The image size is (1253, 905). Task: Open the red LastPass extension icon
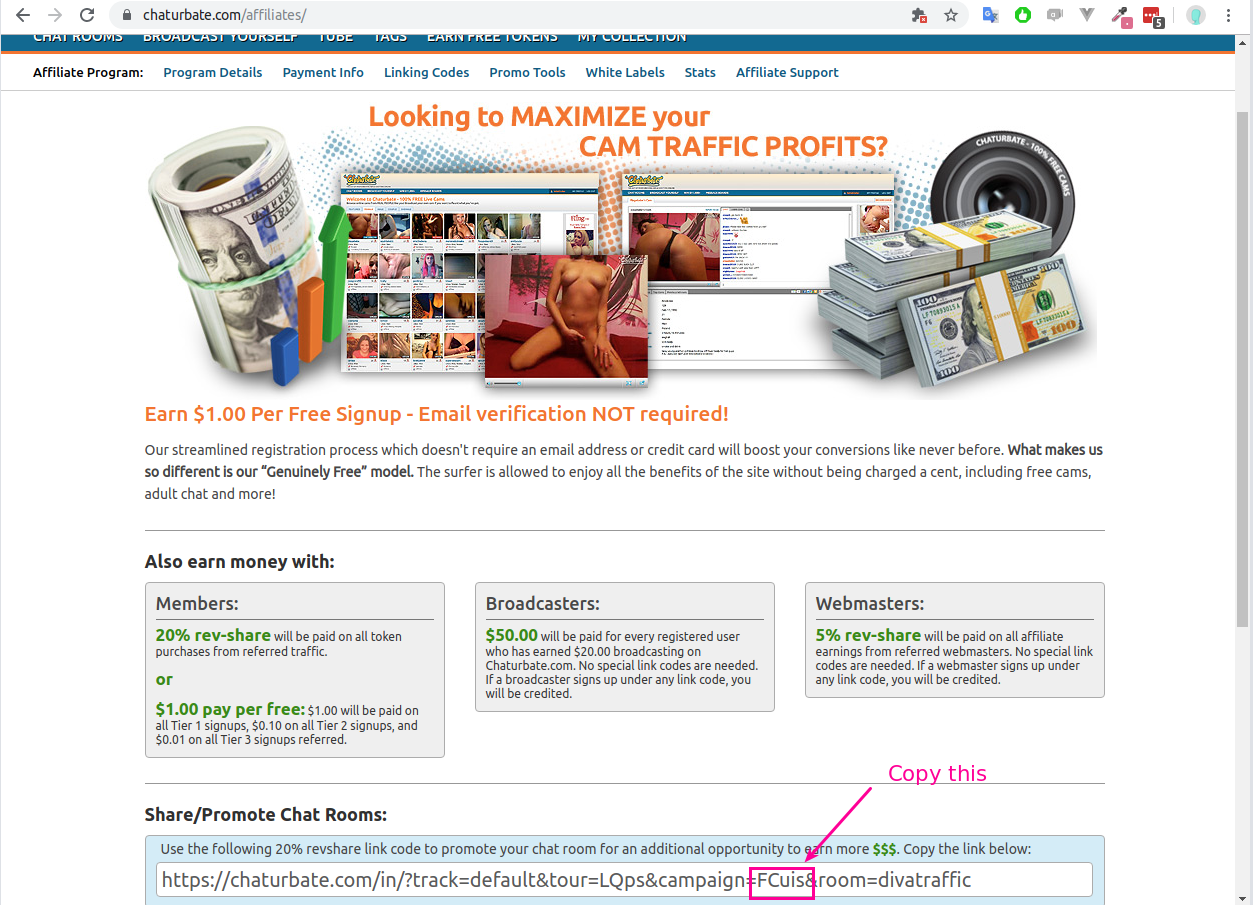click(1152, 16)
